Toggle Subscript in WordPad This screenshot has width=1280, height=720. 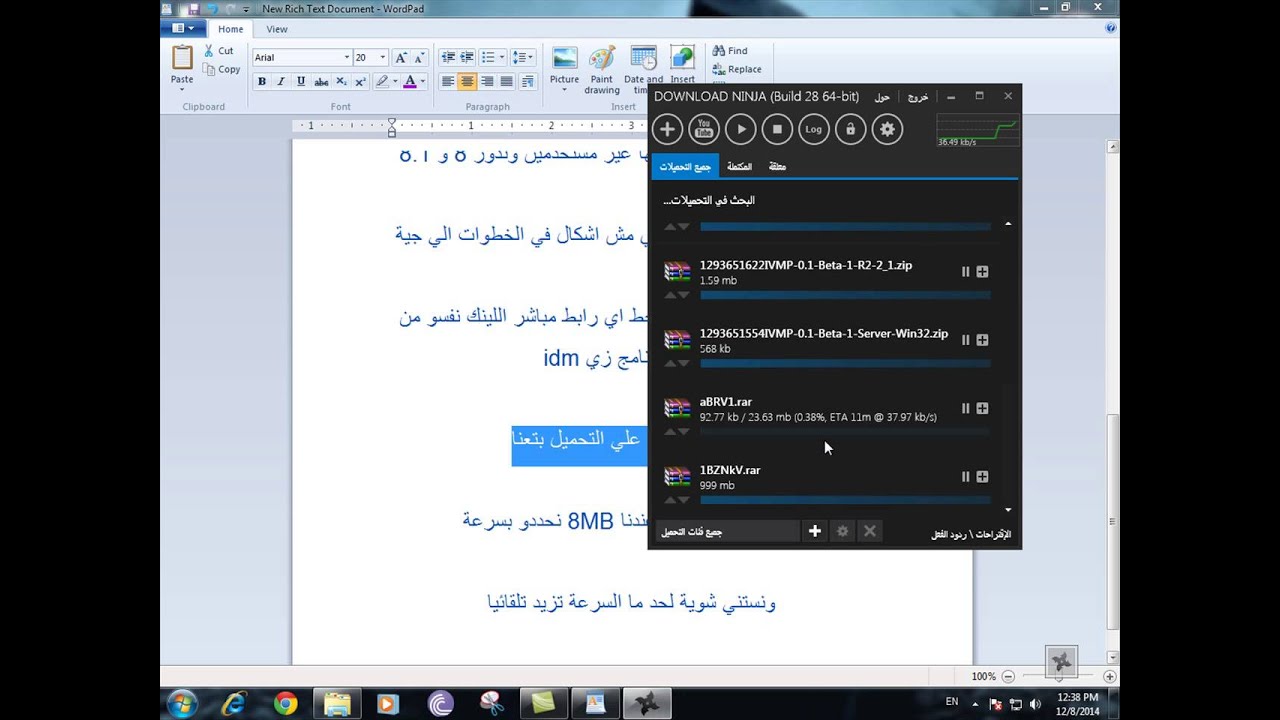[x=341, y=82]
